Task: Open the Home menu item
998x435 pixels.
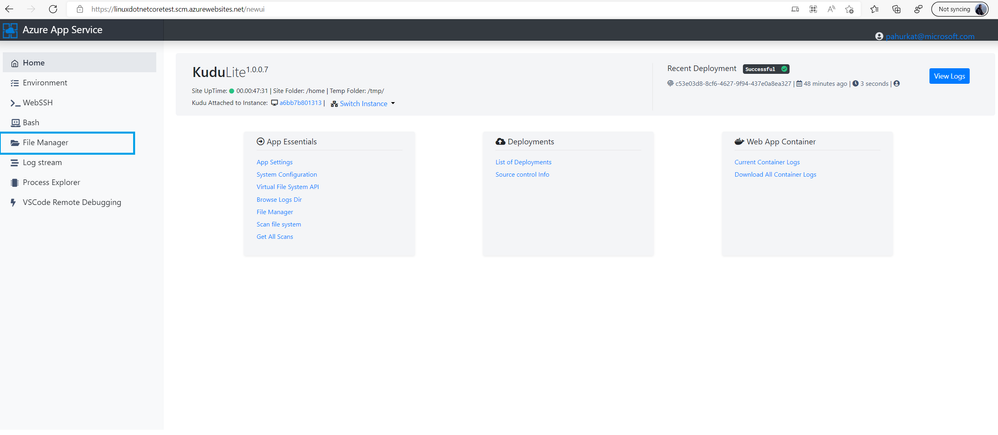Action: pos(80,62)
